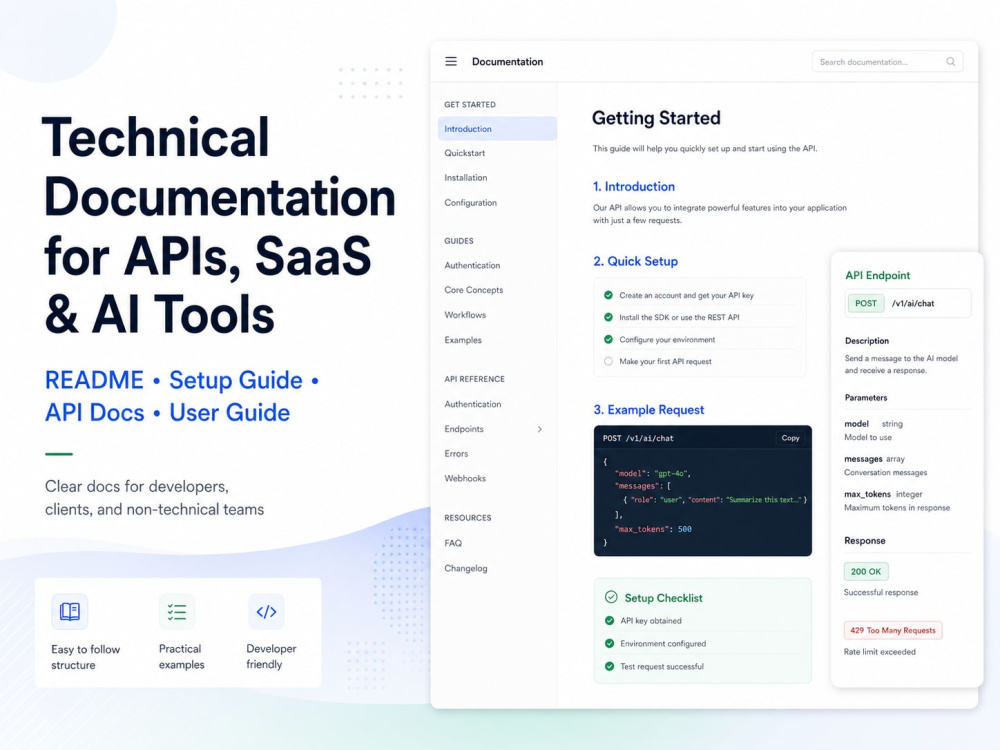Open Quickstart page
The height and width of the screenshot is (750, 1000).
pyautogui.click(x=464, y=153)
